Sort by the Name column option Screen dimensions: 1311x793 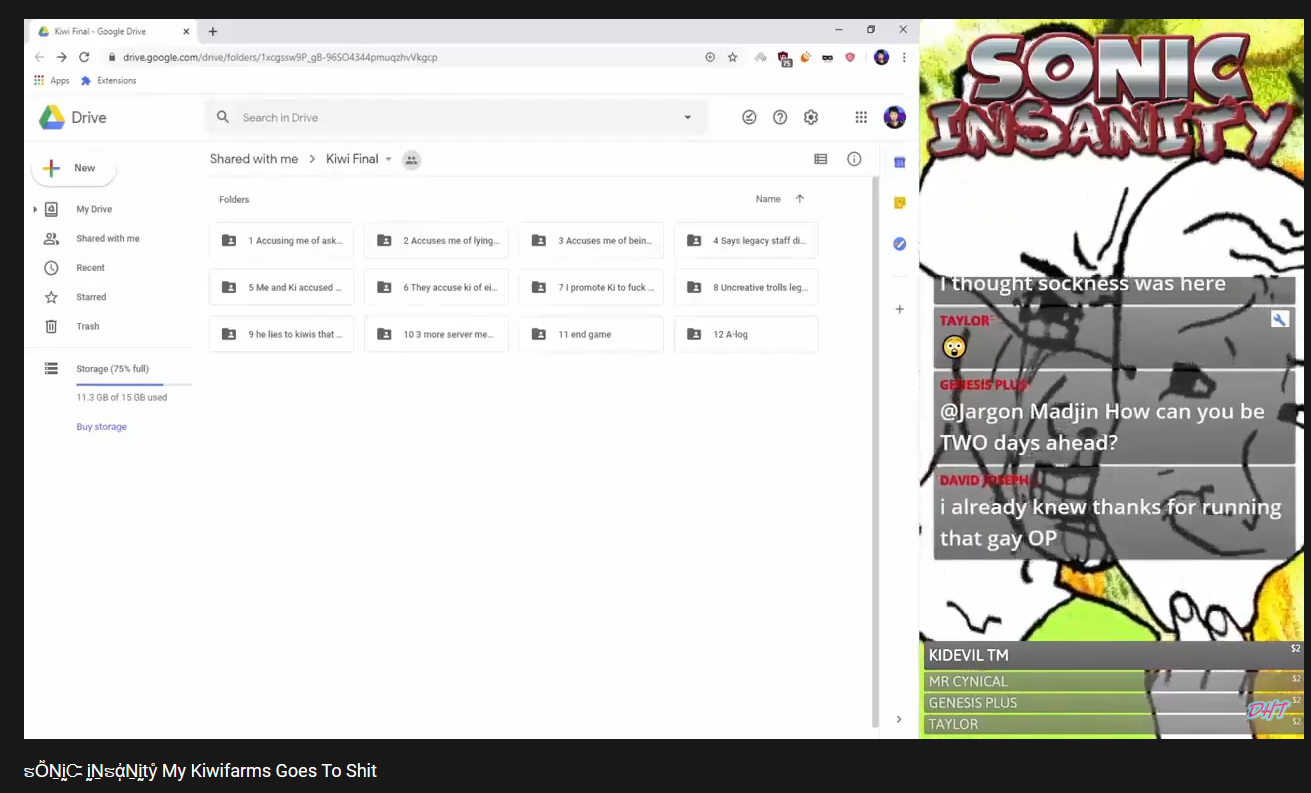768,199
